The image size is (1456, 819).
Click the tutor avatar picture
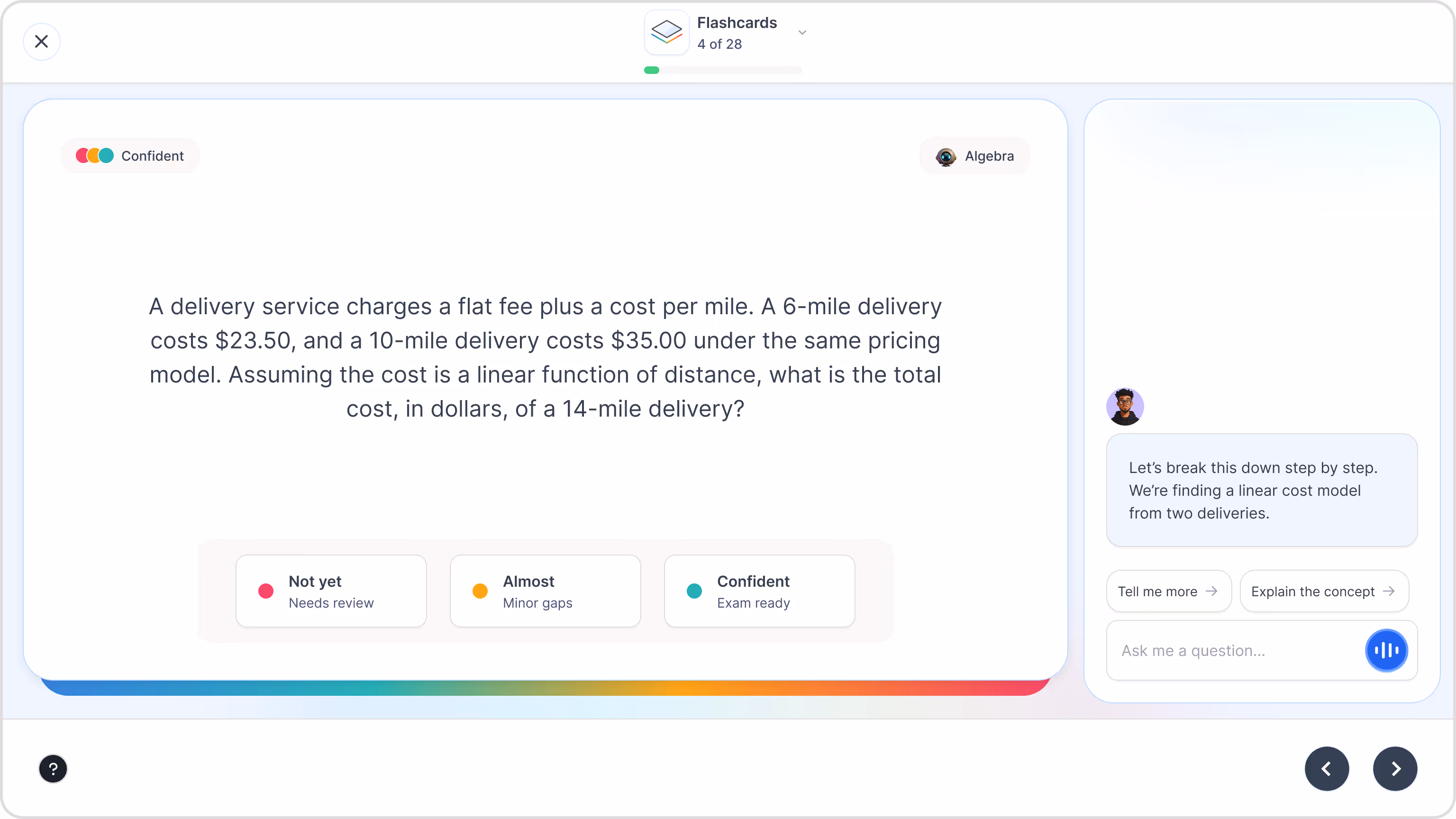click(x=1125, y=406)
